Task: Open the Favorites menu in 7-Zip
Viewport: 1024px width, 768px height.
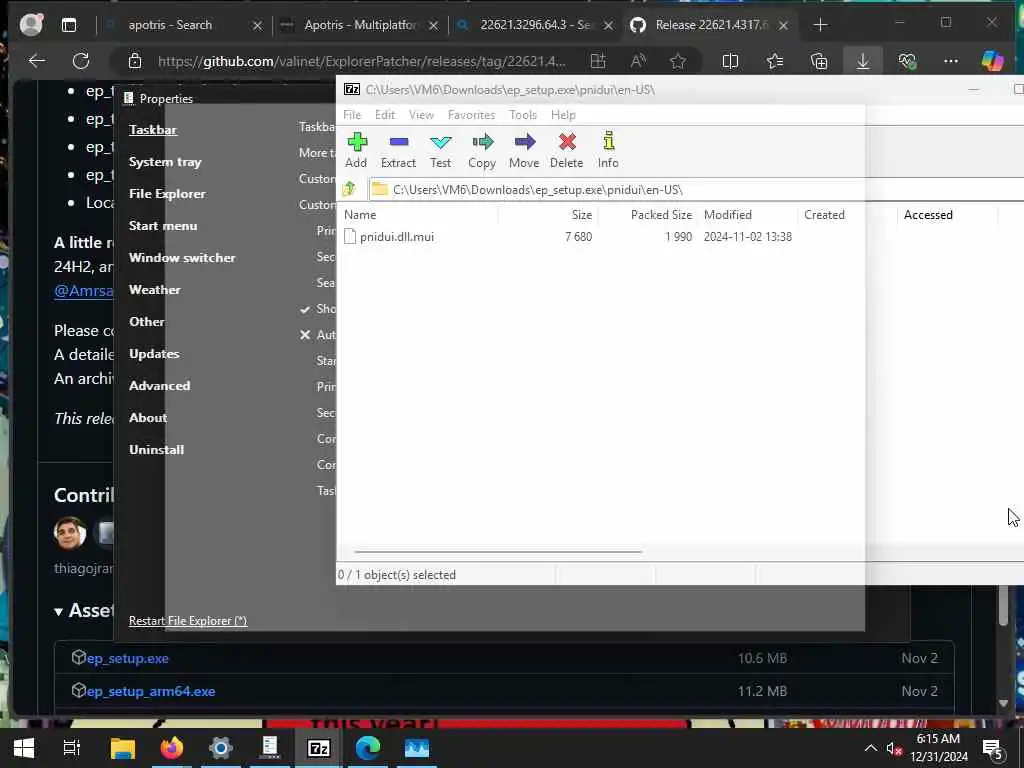Action: pos(472,115)
